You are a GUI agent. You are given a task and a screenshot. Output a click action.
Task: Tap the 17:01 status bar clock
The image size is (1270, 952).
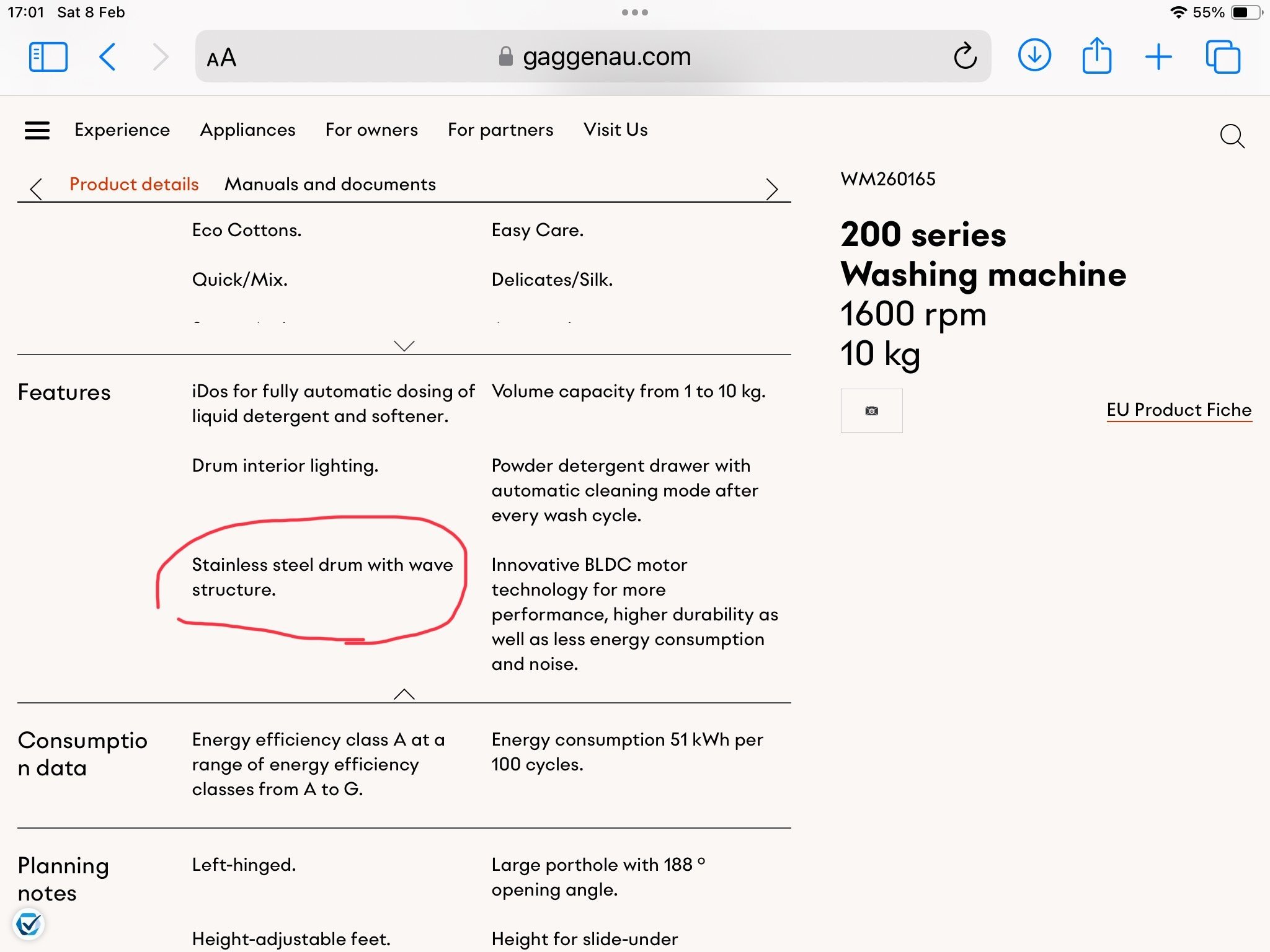click(x=25, y=12)
